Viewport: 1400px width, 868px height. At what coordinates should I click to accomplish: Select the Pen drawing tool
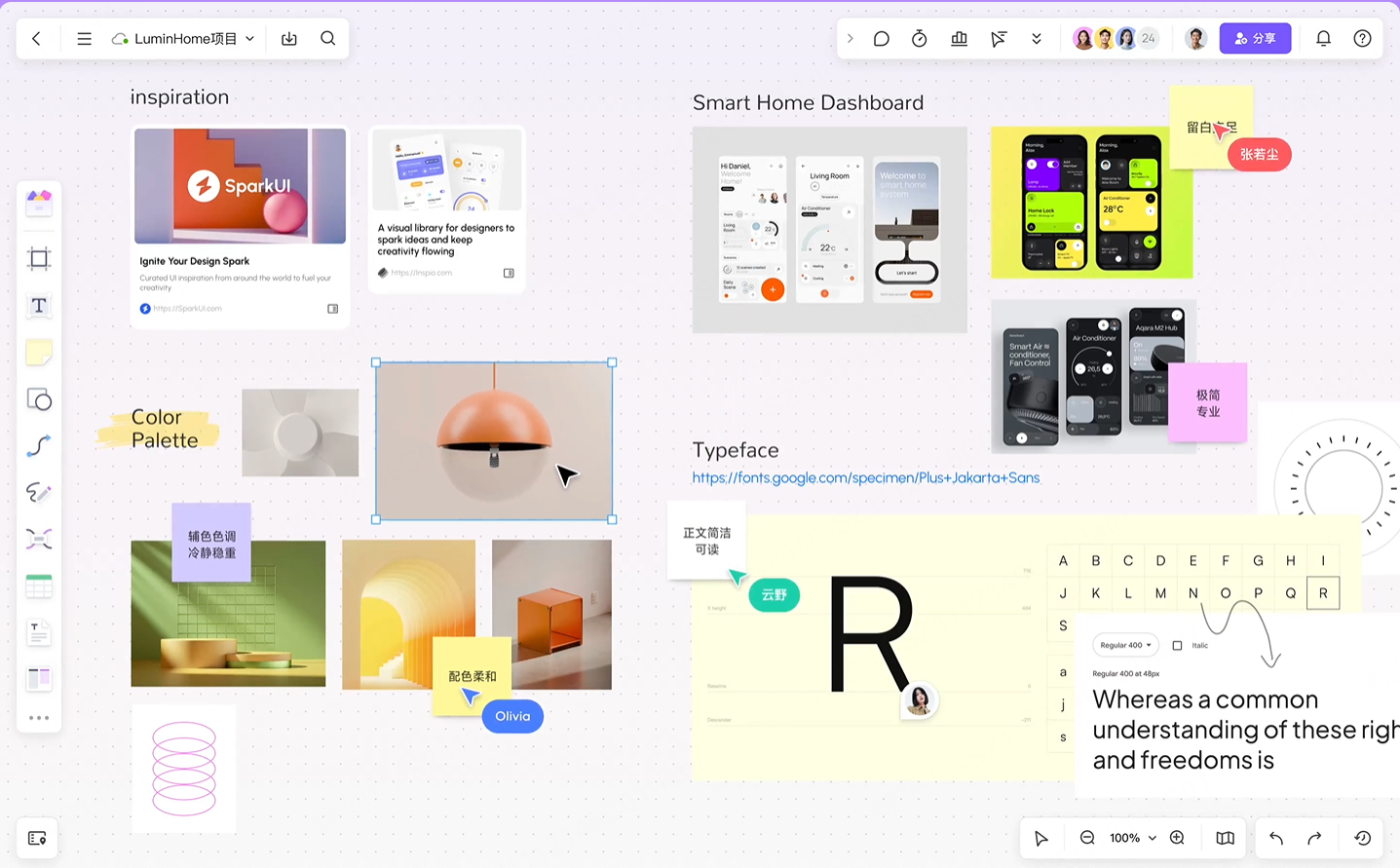click(x=39, y=493)
